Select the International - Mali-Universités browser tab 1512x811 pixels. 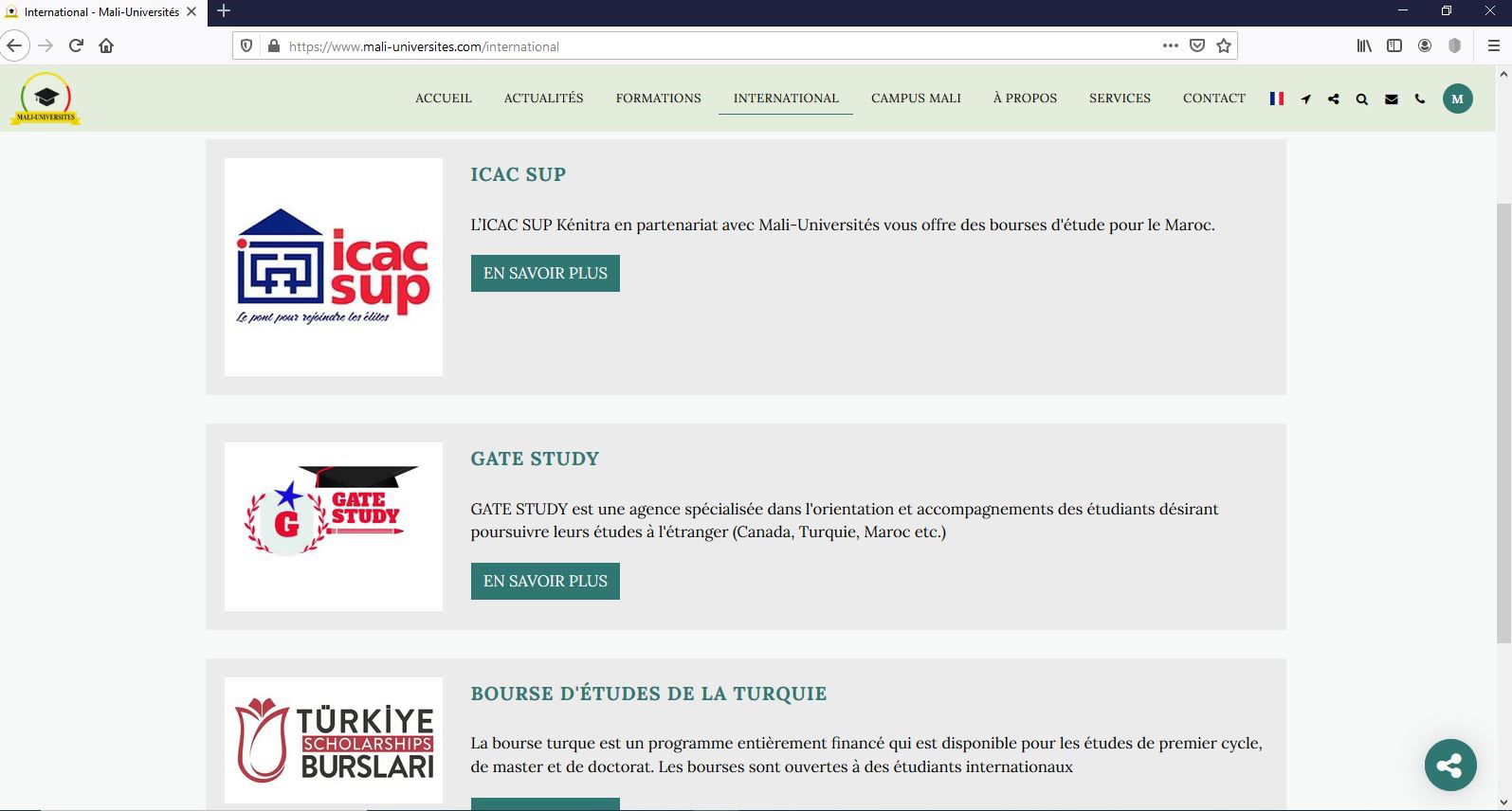pos(101,11)
